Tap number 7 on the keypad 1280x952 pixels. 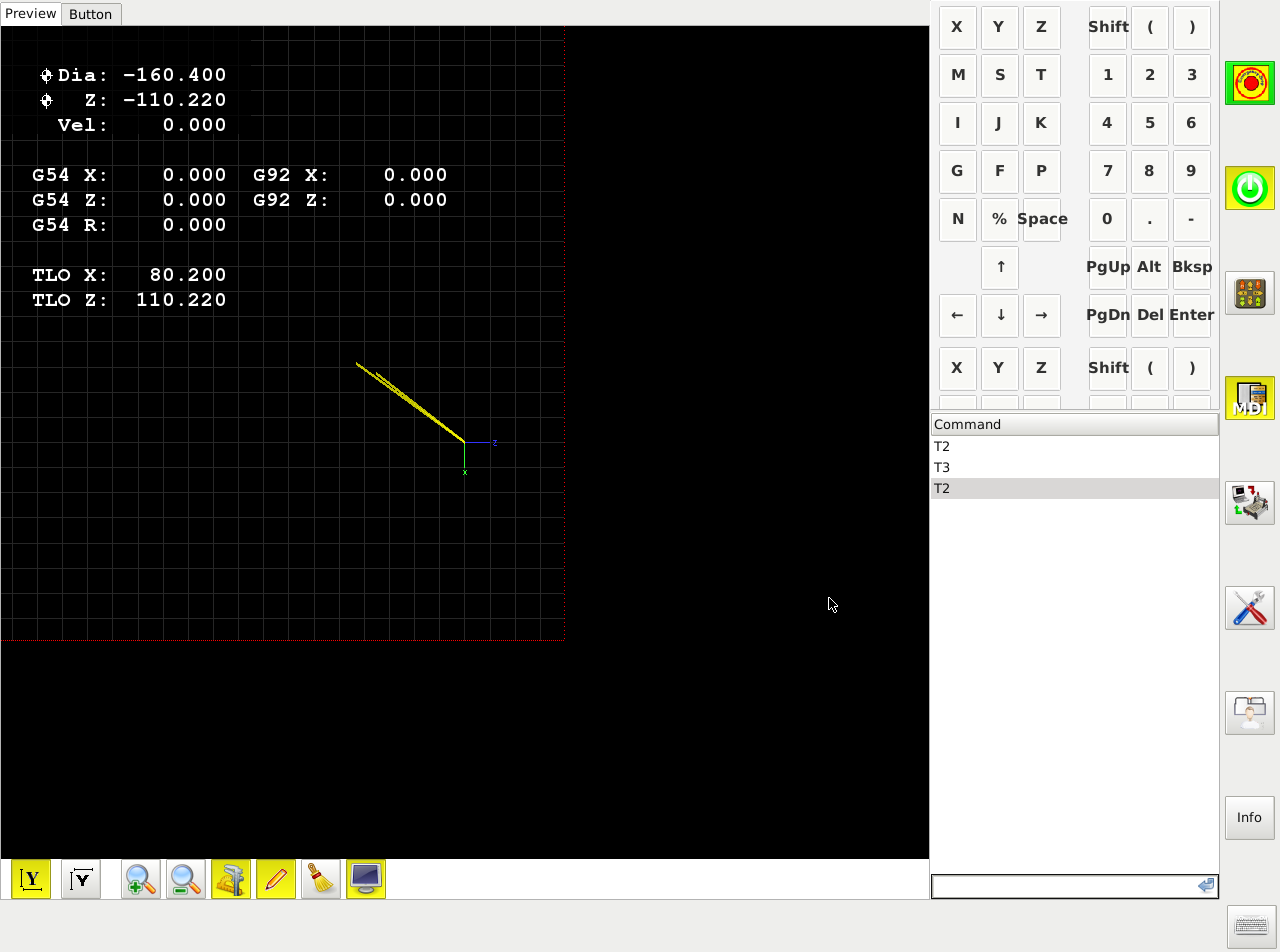(1108, 171)
